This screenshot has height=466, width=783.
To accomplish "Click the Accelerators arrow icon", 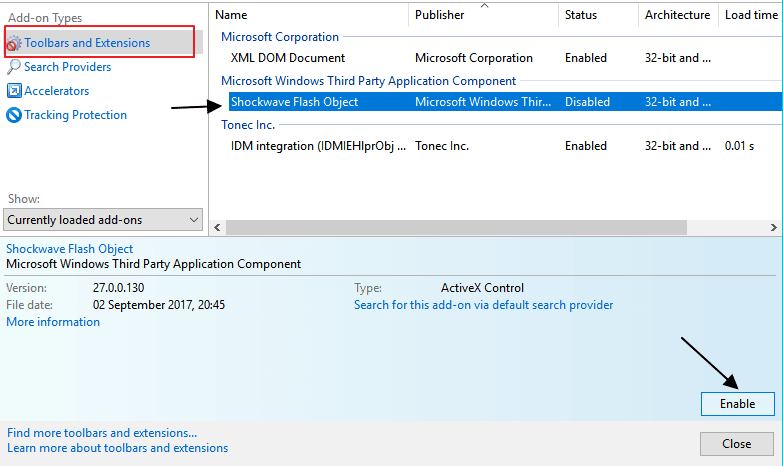I will 14,91.
